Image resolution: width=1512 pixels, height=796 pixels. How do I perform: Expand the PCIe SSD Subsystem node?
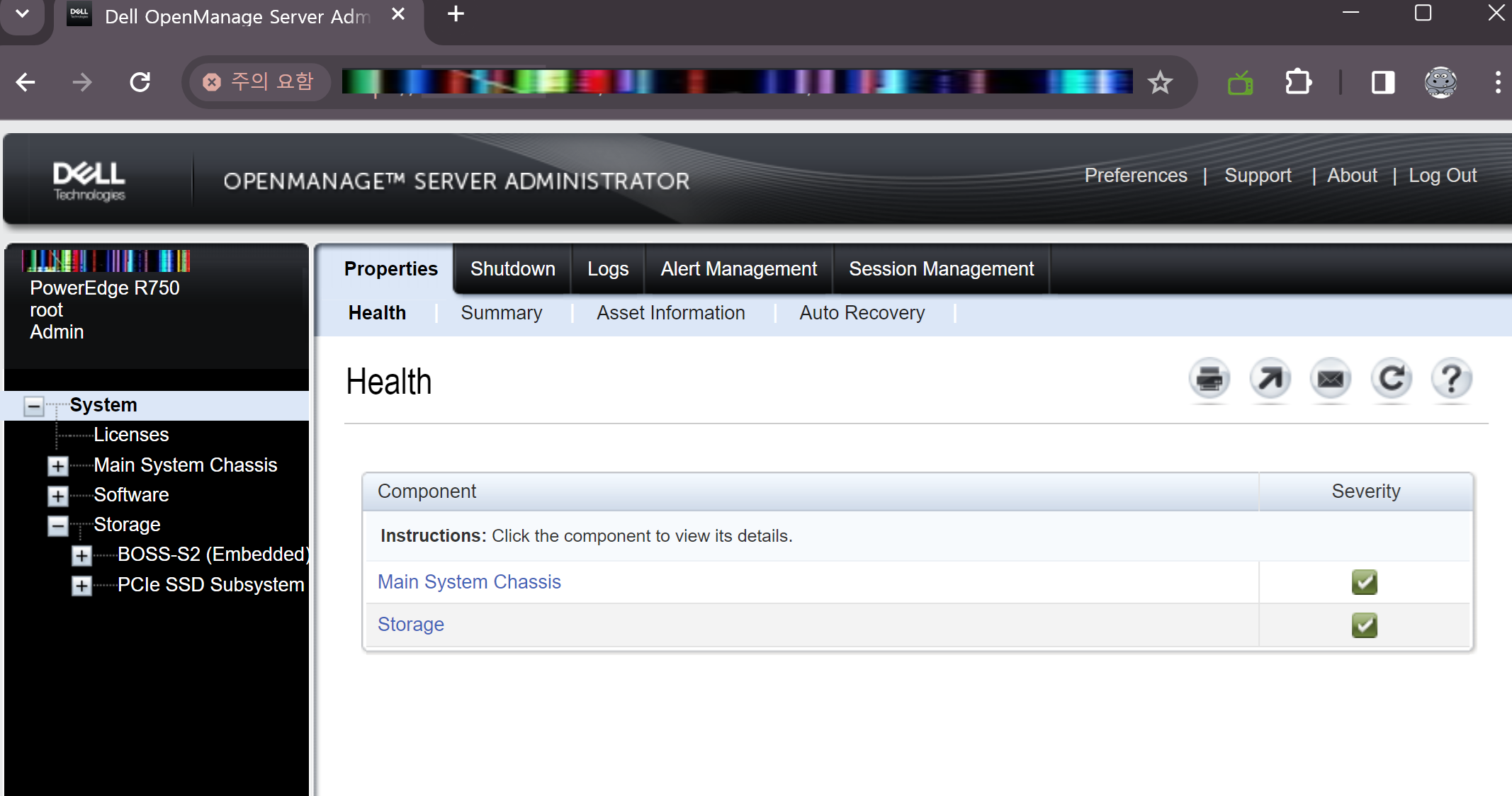81,586
